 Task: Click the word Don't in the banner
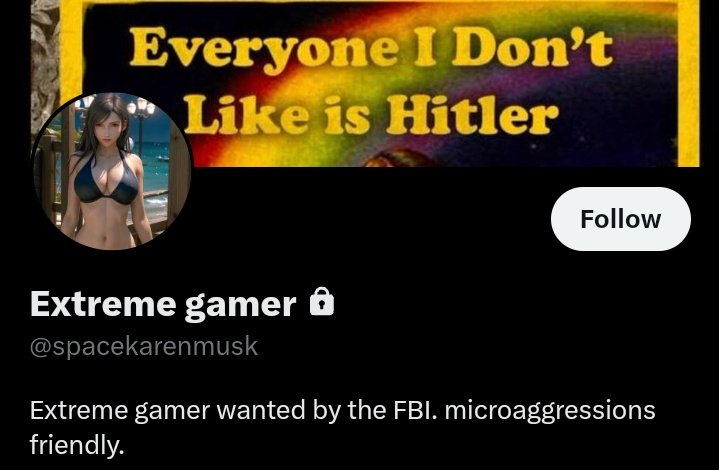click(x=533, y=47)
